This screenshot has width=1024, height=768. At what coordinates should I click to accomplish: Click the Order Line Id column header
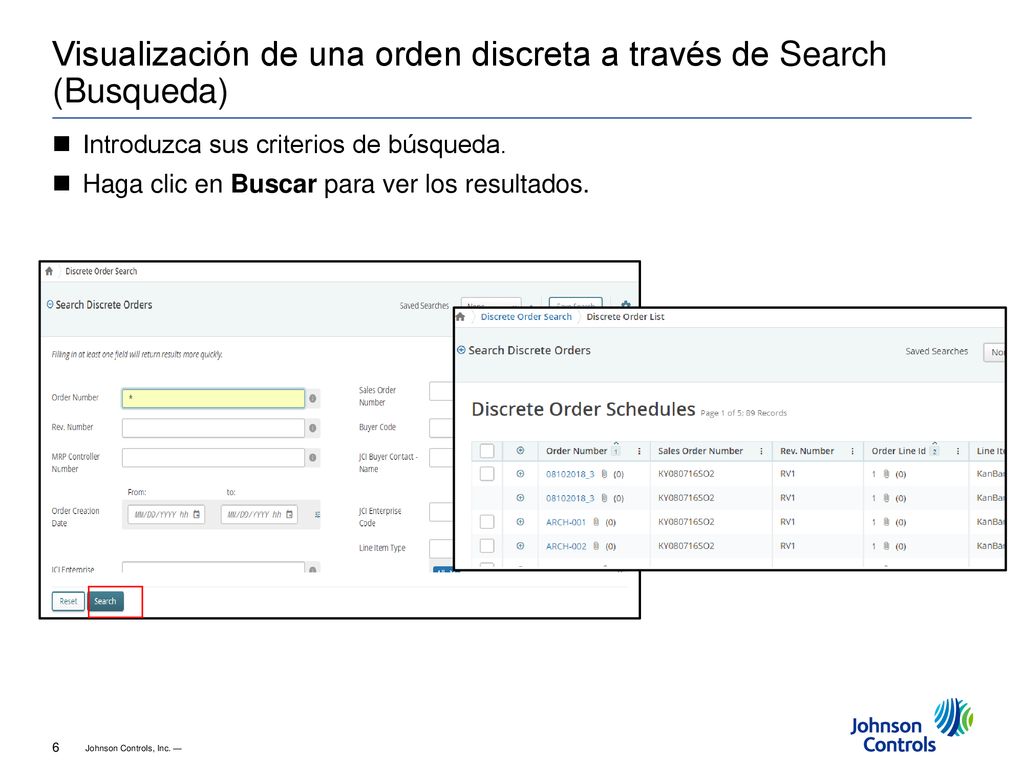[x=898, y=451]
